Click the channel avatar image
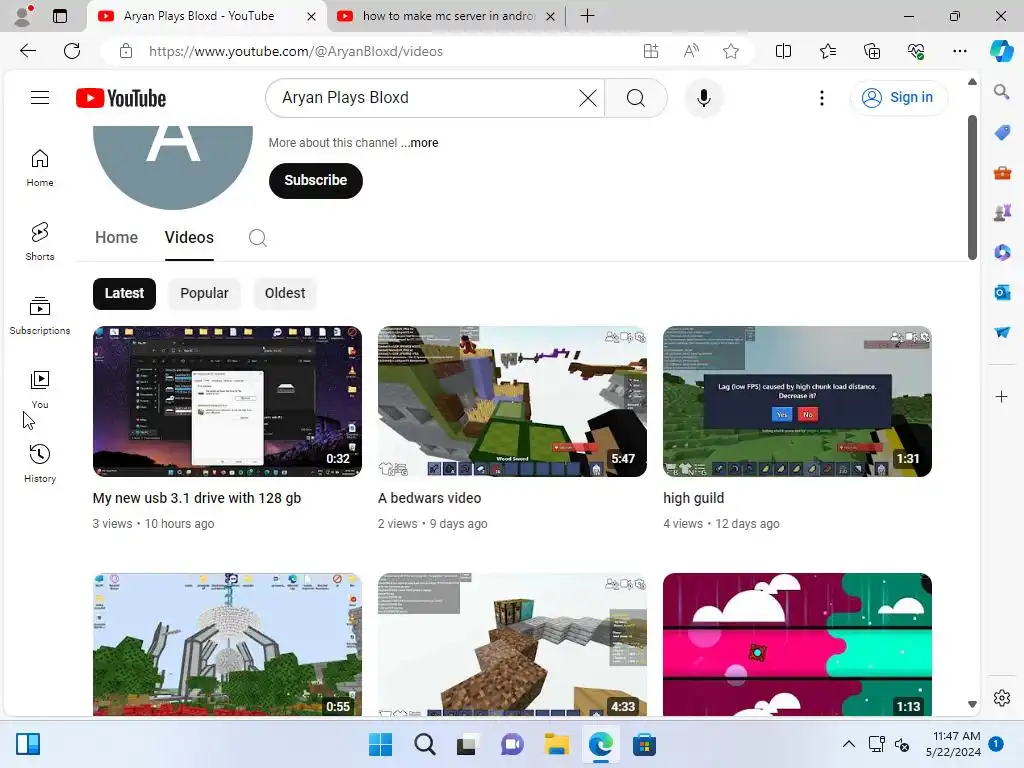 tap(173, 167)
